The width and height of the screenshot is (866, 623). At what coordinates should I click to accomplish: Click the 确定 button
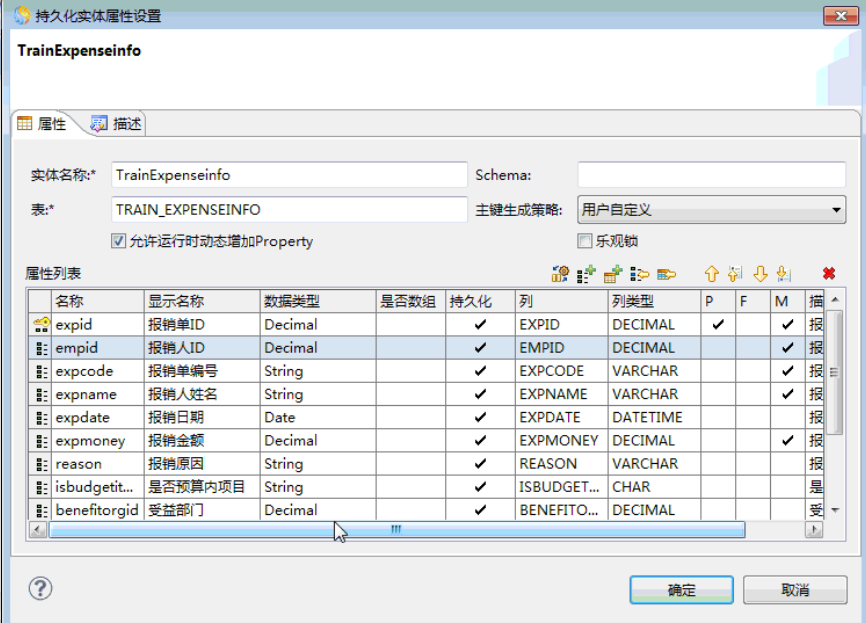tap(681, 590)
